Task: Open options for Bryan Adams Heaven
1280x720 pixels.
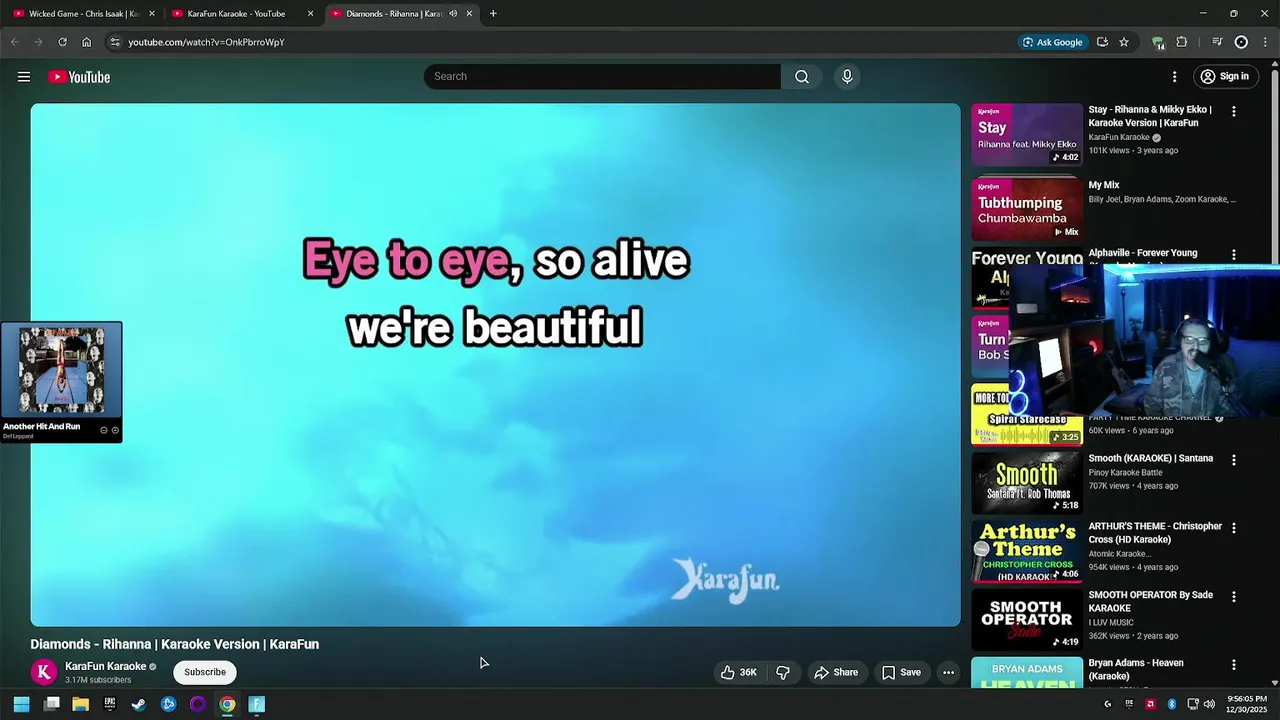Action: point(1234,665)
